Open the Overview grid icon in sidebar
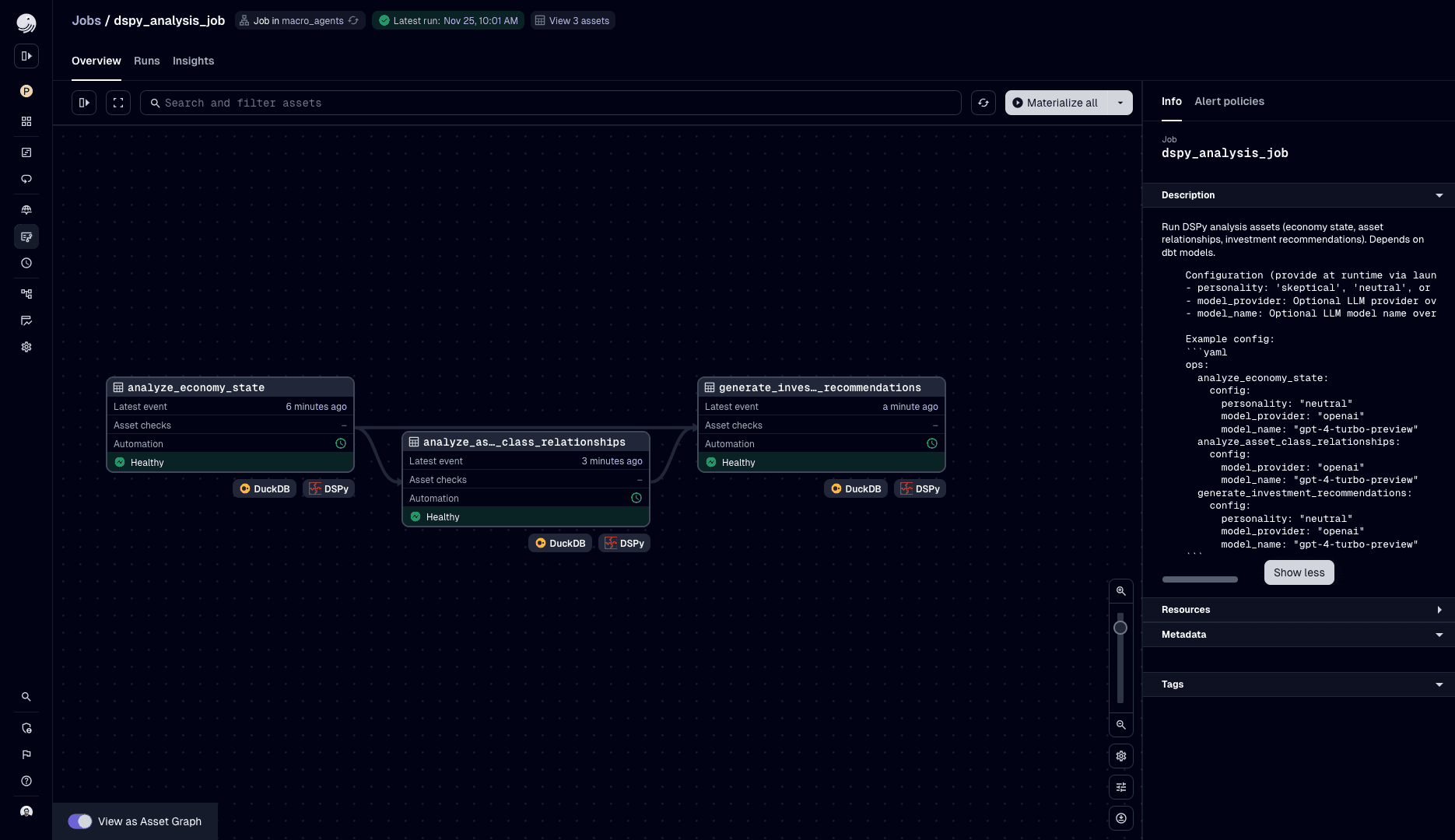The width and height of the screenshot is (1455, 840). (26, 121)
